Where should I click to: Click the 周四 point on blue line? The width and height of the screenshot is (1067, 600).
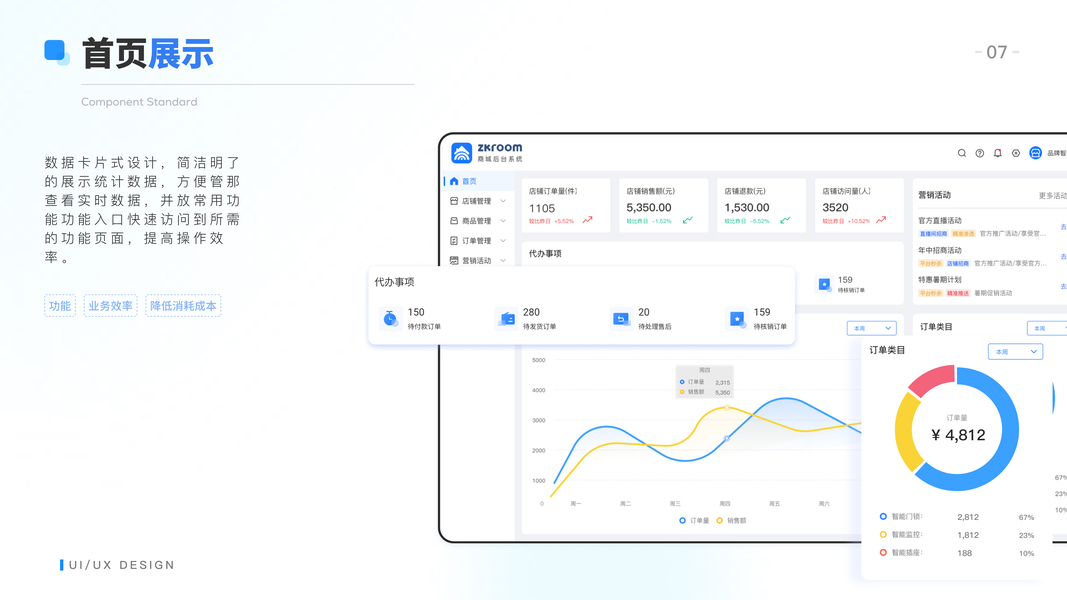point(727,438)
